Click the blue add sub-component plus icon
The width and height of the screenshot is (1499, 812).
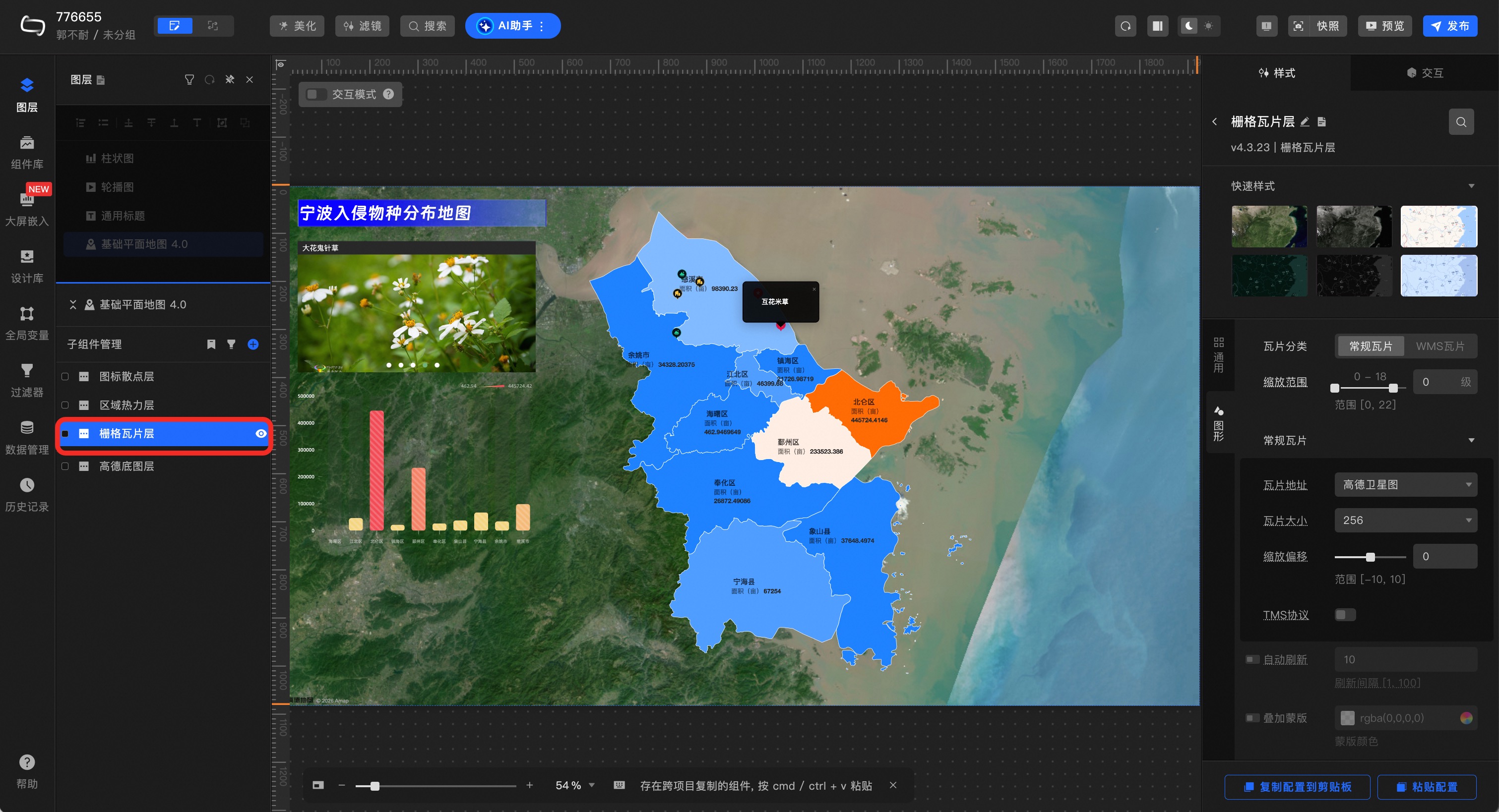tap(253, 345)
